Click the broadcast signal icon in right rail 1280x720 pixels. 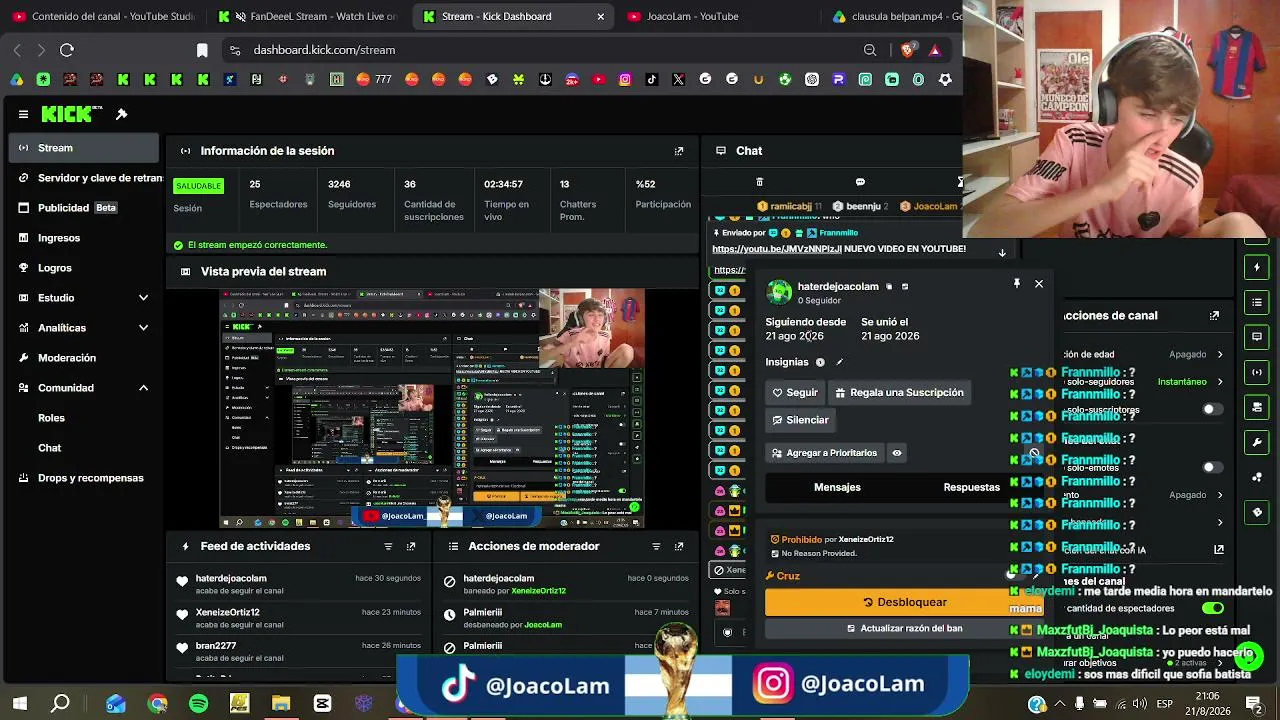1257,372
